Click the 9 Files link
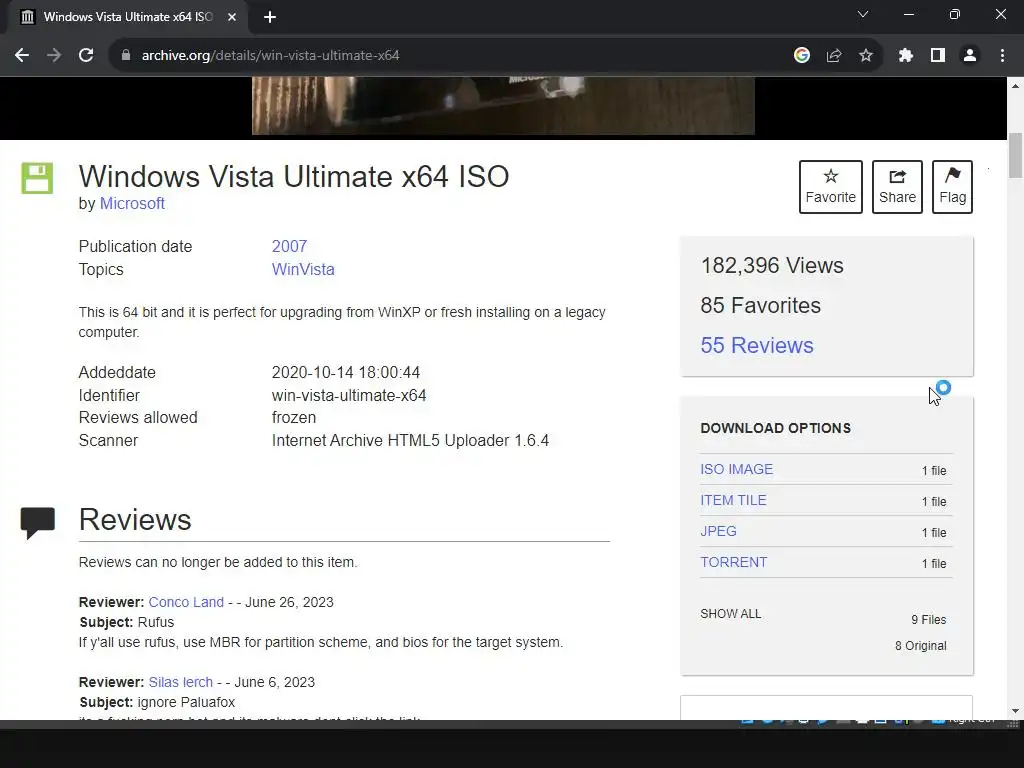This screenshot has height=768, width=1024. (929, 620)
